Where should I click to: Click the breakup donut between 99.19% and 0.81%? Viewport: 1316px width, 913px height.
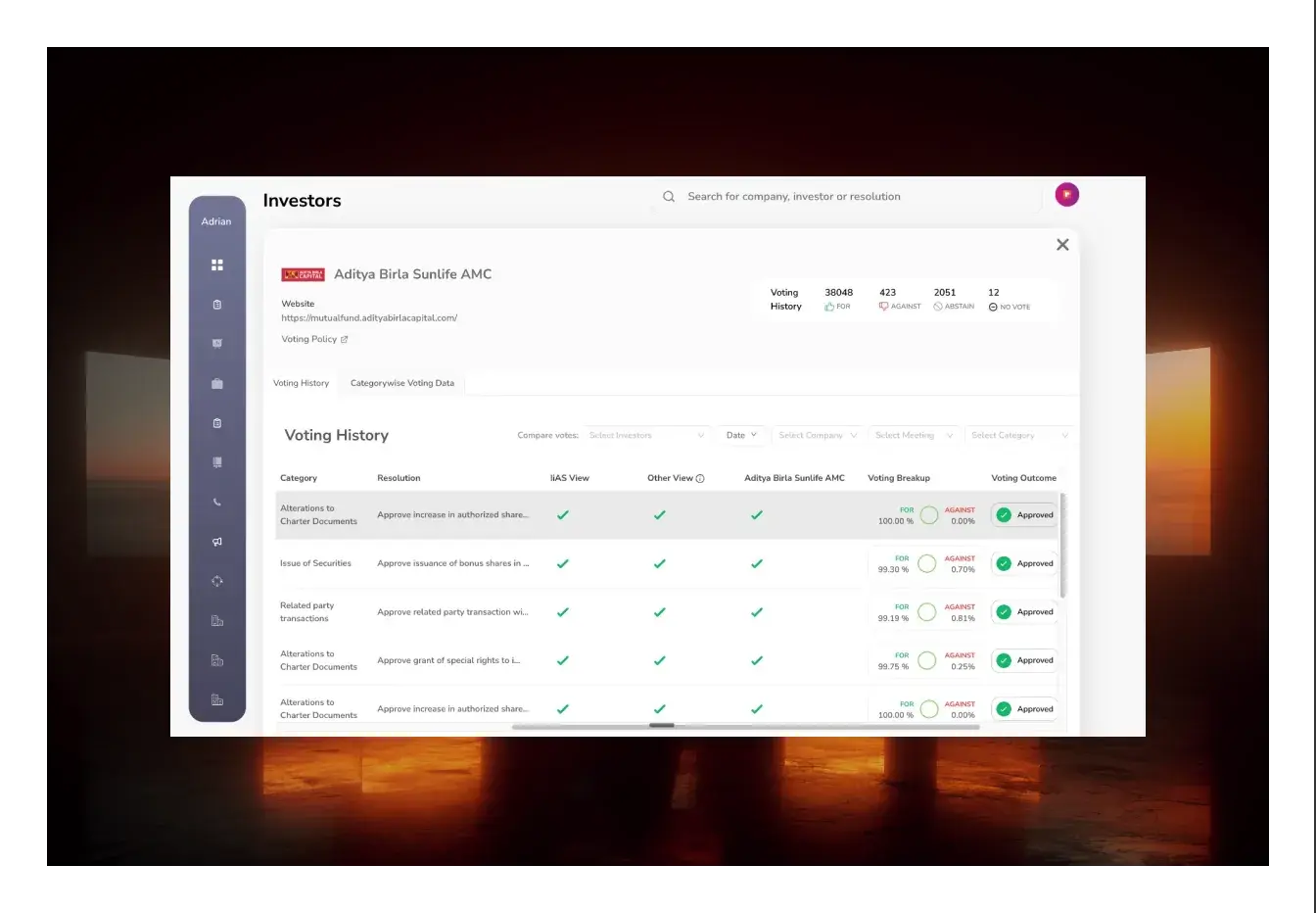[927, 612]
